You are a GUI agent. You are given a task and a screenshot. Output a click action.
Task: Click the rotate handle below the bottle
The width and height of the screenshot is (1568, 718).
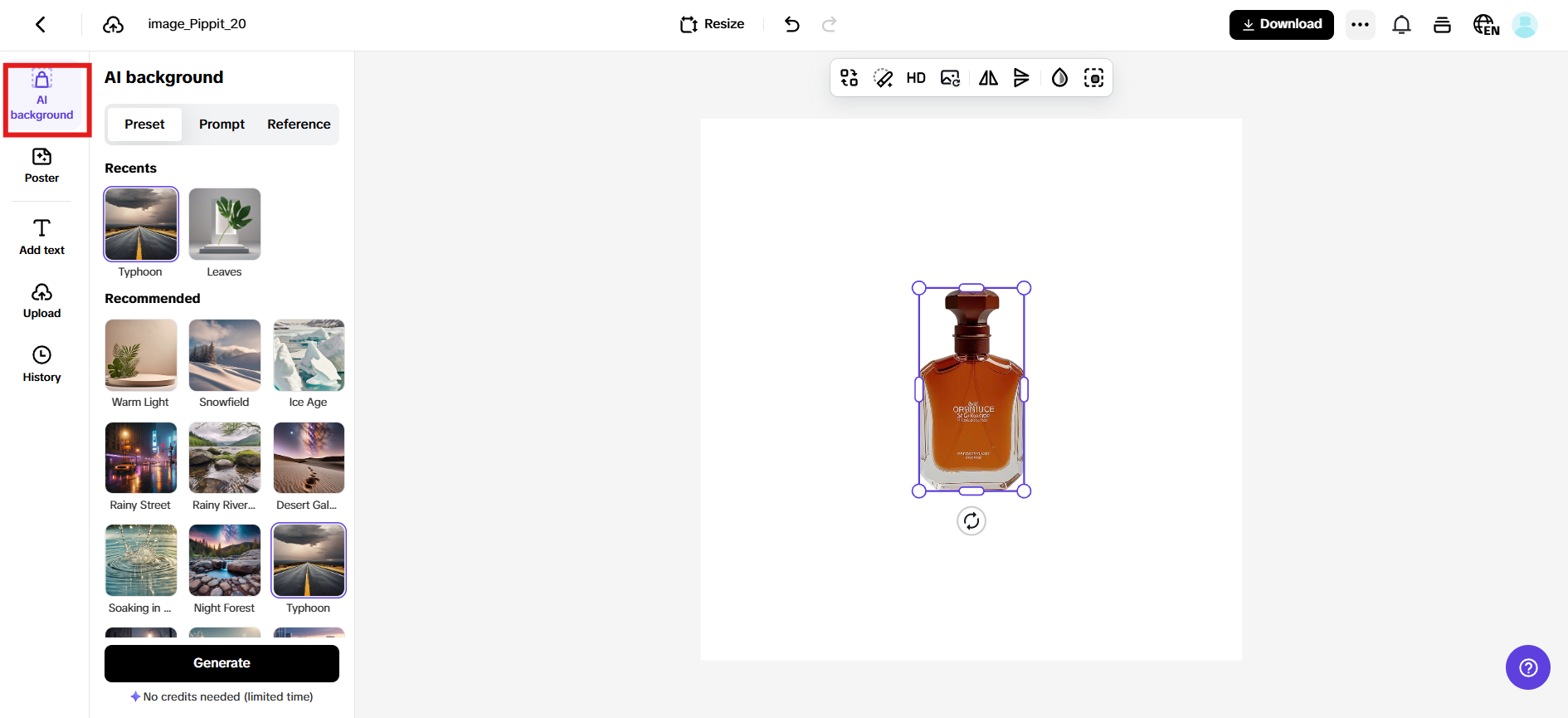pyautogui.click(x=971, y=521)
